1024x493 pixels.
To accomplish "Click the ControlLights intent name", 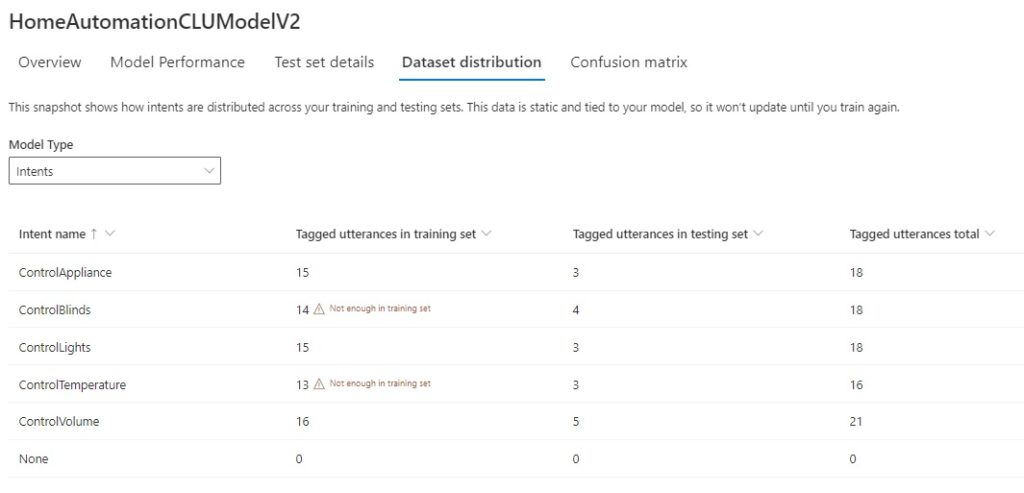I will [x=54, y=347].
